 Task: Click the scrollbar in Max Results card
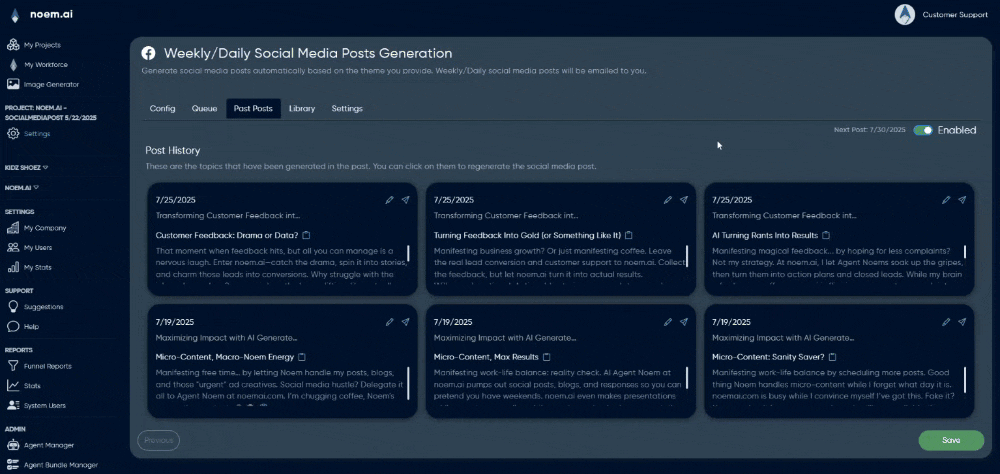pyautogui.click(x=687, y=380)
